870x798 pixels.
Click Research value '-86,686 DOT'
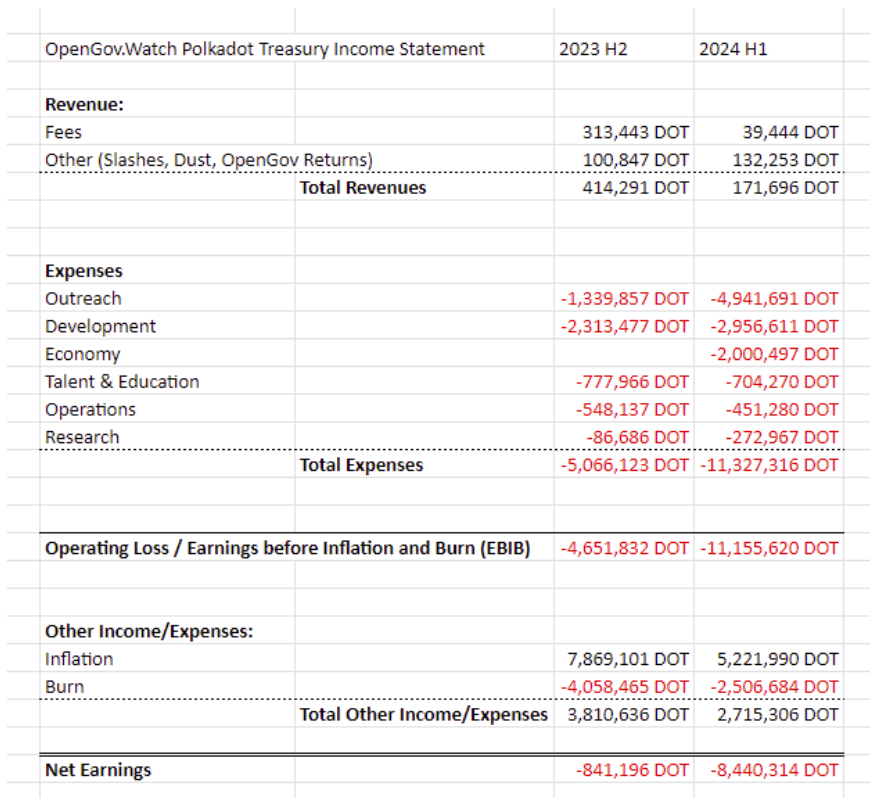(638, 437)
